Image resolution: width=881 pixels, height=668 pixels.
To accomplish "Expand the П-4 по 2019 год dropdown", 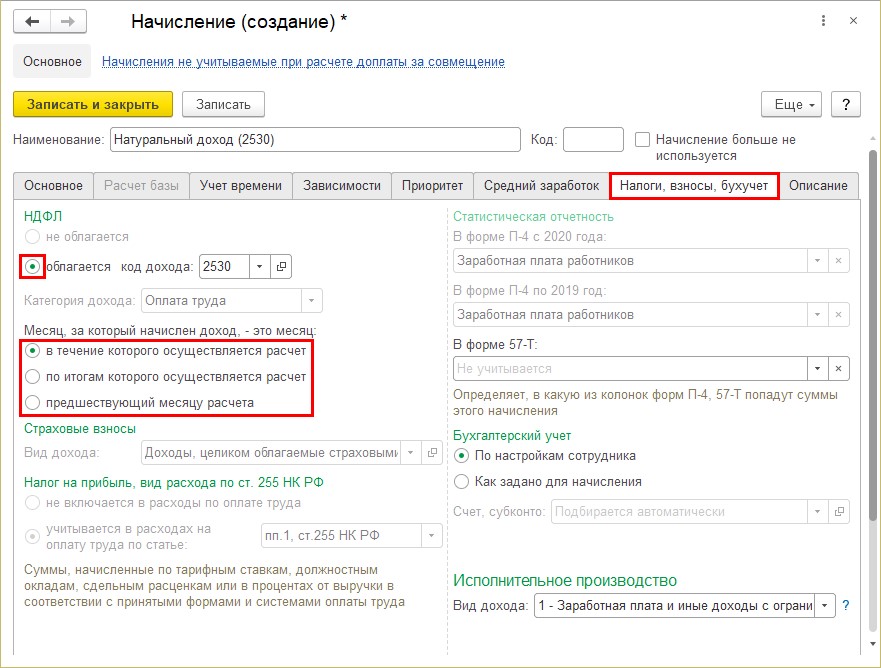I will [818, 315].
